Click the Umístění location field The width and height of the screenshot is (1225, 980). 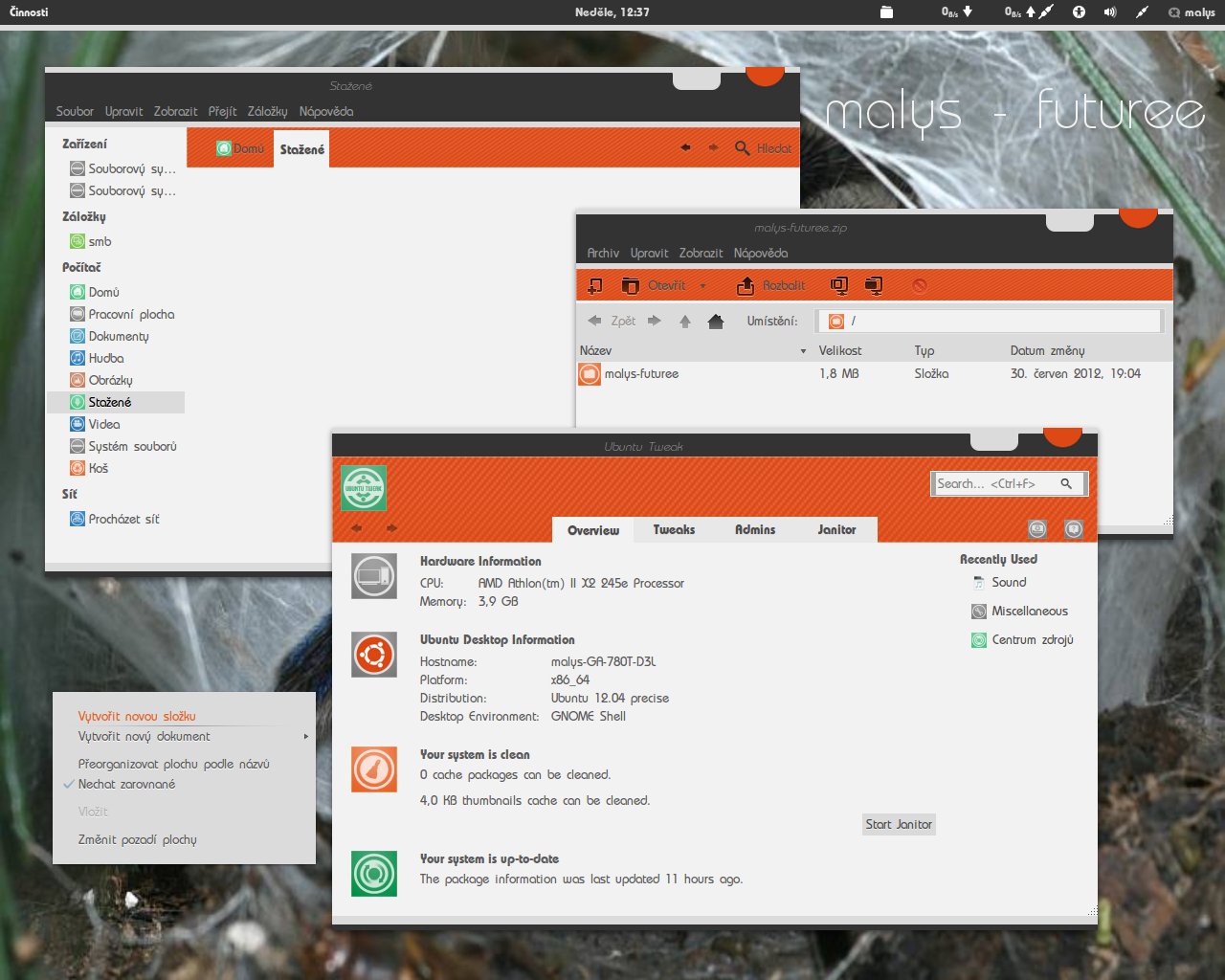pos(991,322)
